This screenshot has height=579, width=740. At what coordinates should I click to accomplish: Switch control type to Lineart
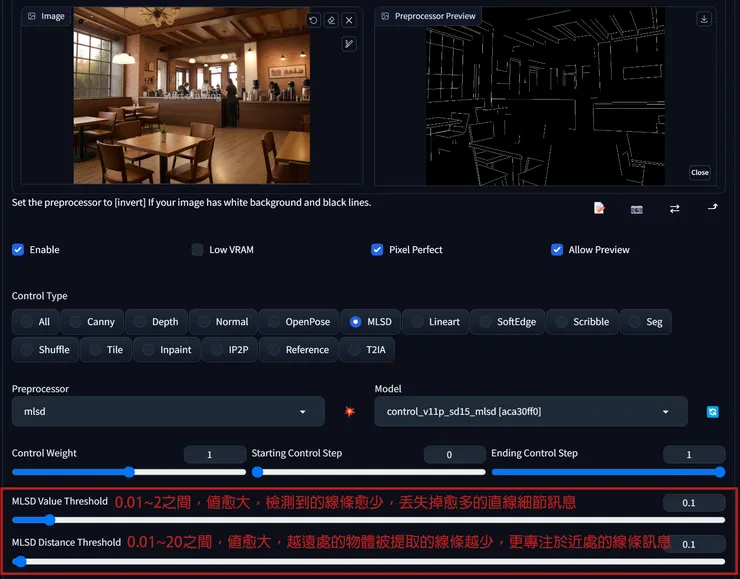click(x=436, y=322)
